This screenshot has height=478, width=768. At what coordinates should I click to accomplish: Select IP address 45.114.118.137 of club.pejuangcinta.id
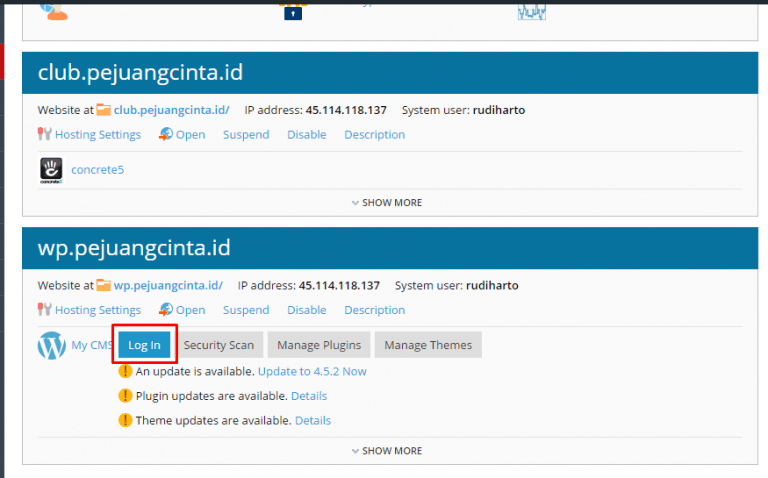pos(346,110)
